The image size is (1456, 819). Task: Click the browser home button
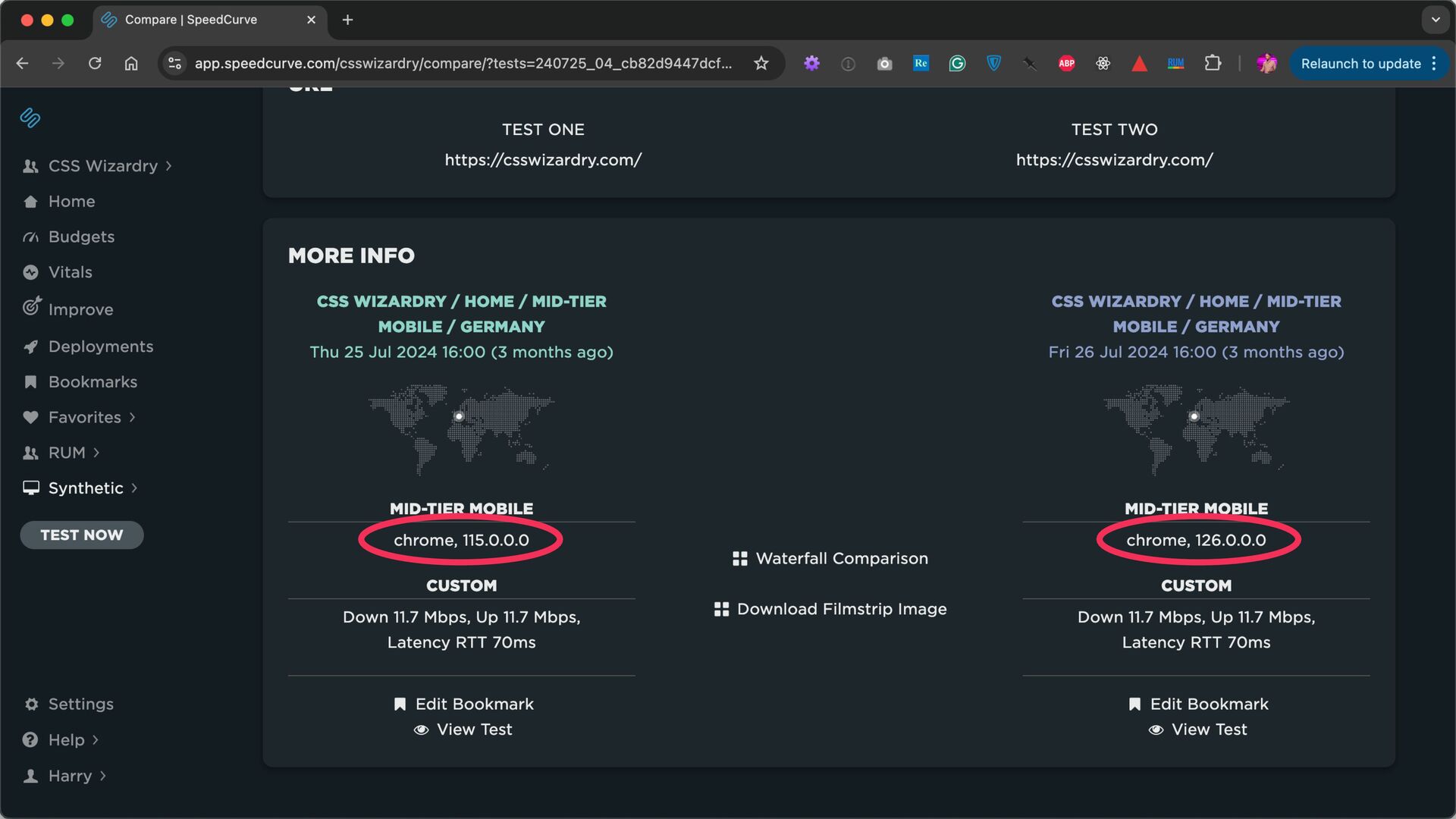(x=131, y=64)
